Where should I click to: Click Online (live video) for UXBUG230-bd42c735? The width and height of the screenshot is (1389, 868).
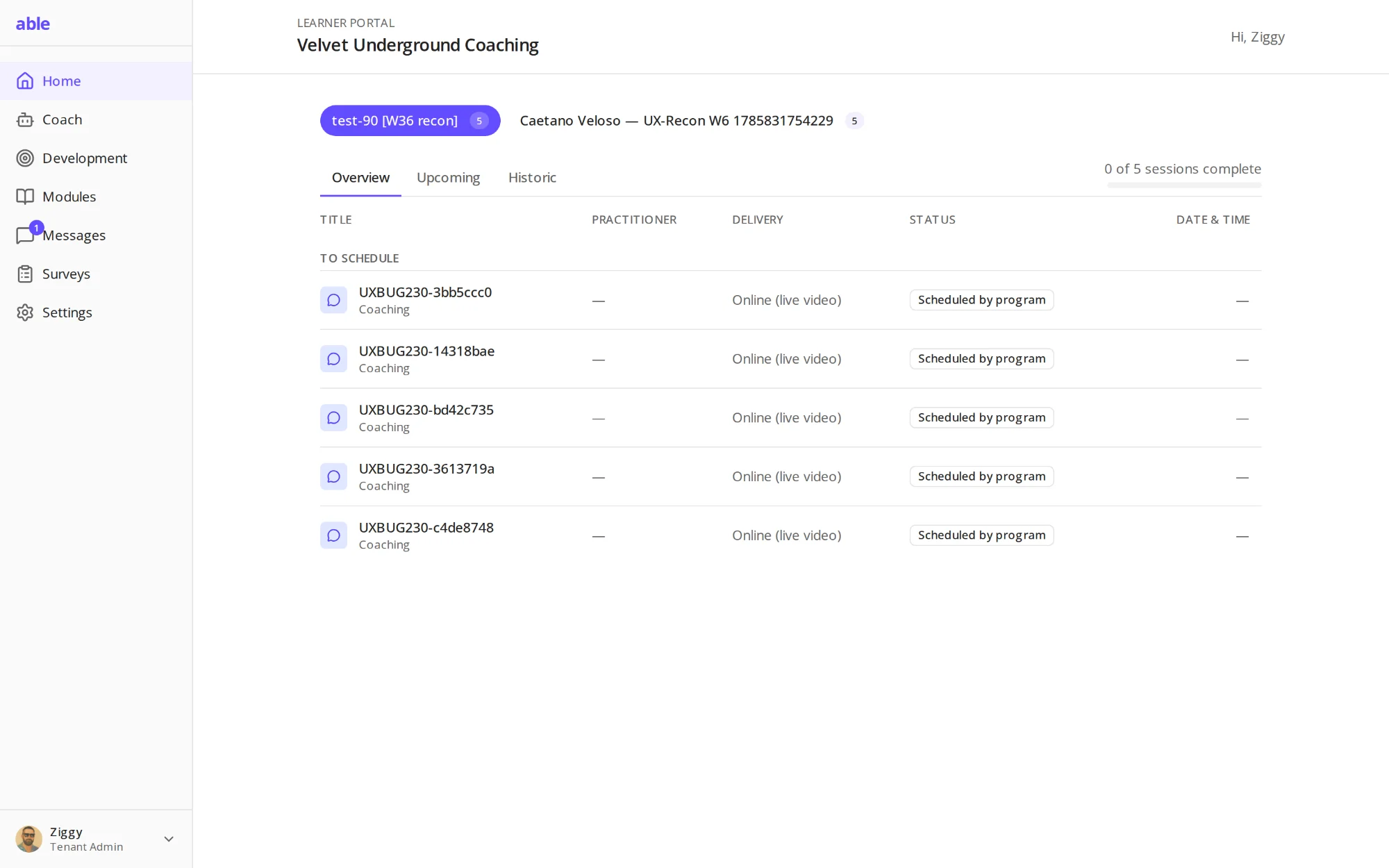(x=786, y=418)
